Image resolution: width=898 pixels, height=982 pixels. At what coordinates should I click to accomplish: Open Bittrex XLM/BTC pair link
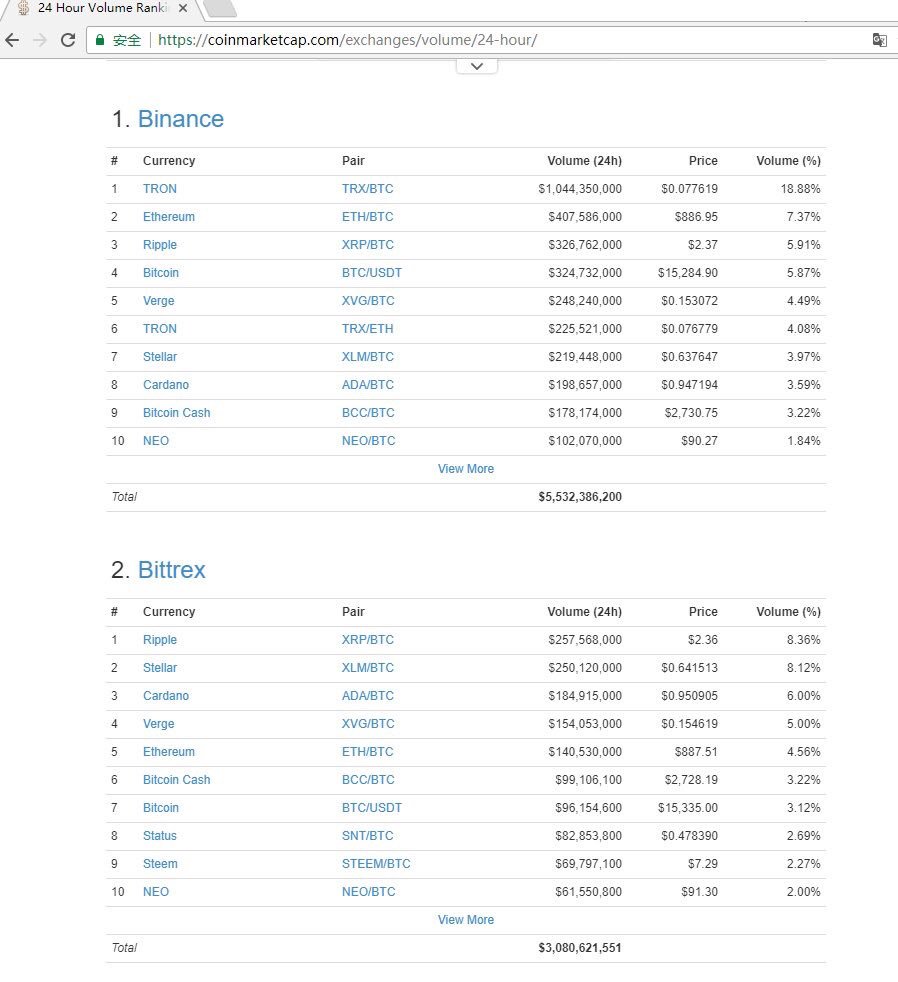(x=368, y=668)
